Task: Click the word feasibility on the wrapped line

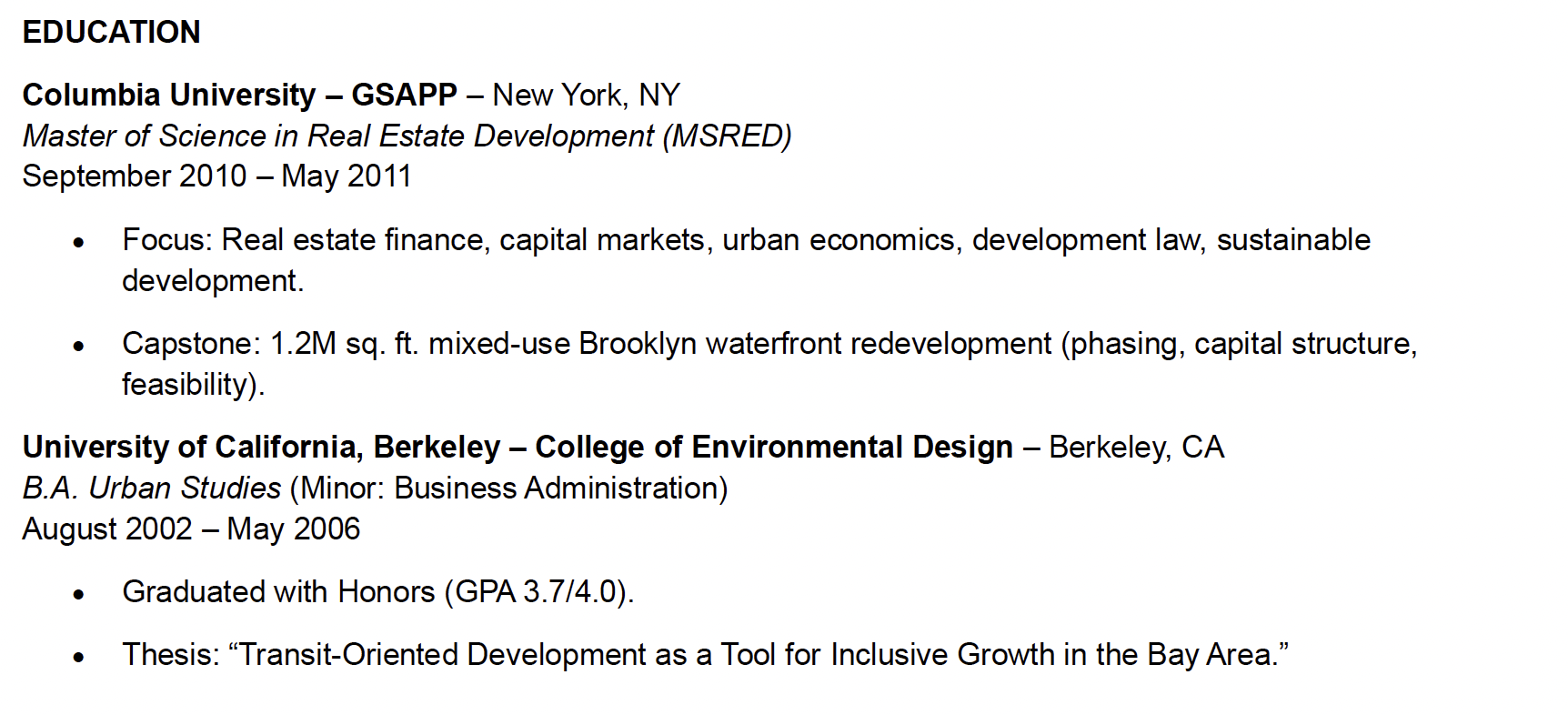Action: tap(188, 385)
